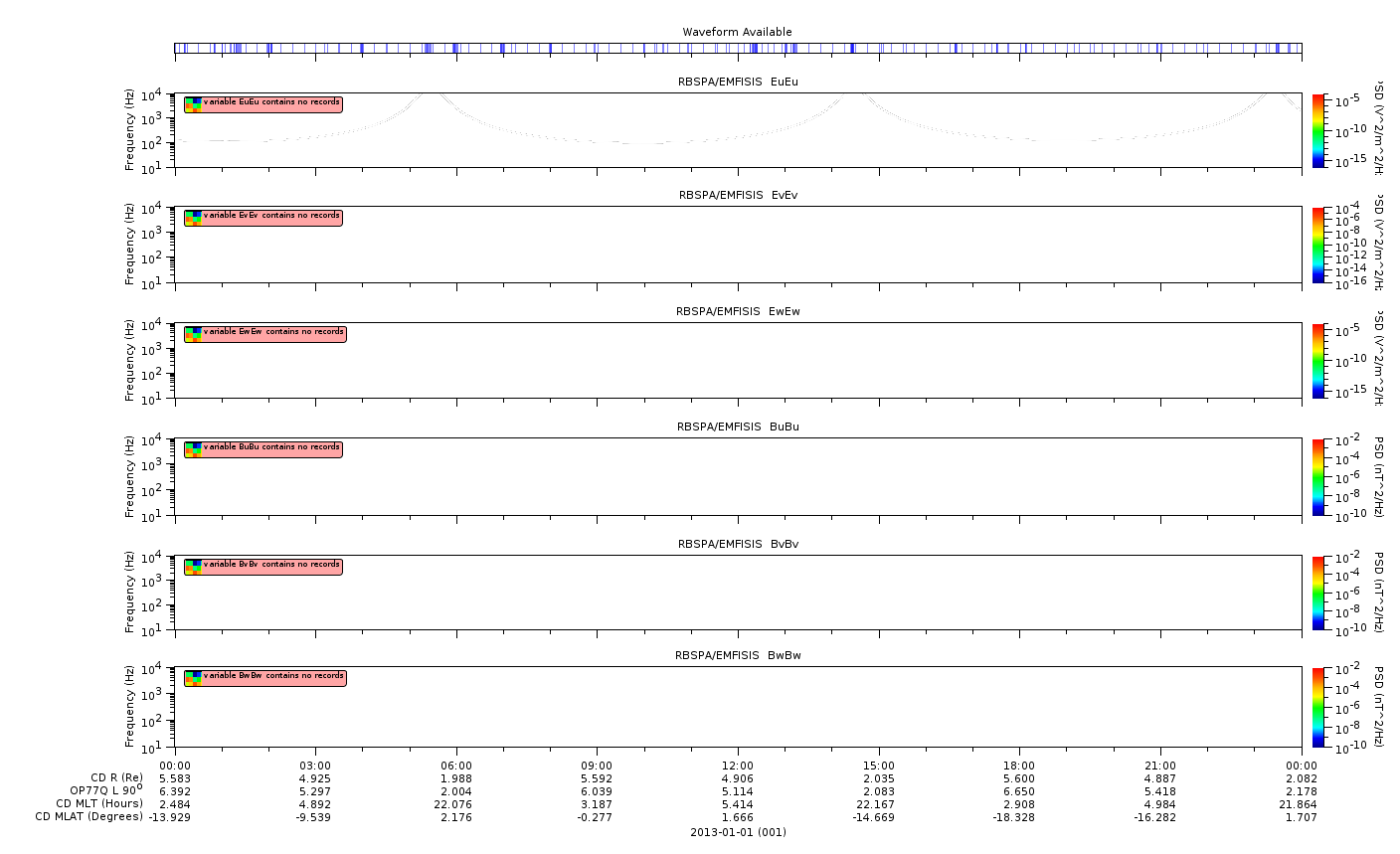Screen dimensions: 1400x854
Task: Click the spectrogram icon in the EuEu no-records message
Action: click(193, 103)
